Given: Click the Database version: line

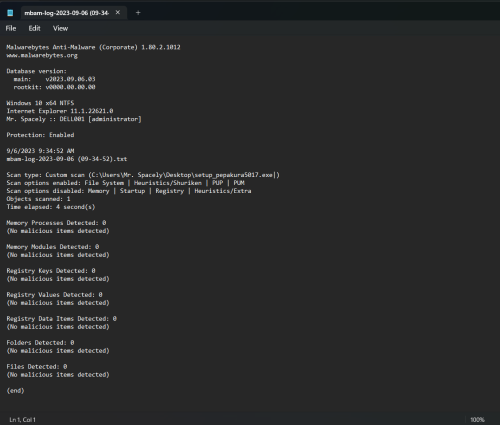Looking at the screenshot, I should coord(37,71).
